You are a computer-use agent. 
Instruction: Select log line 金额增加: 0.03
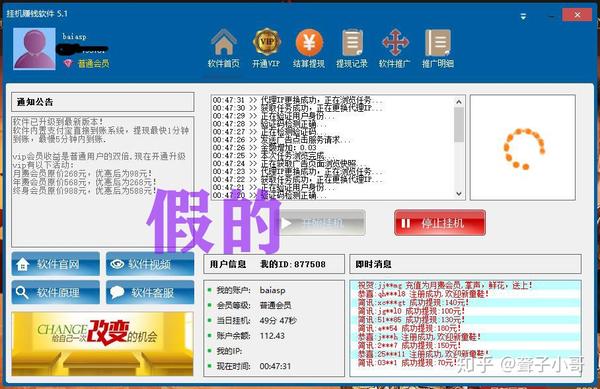pos(265,148)
